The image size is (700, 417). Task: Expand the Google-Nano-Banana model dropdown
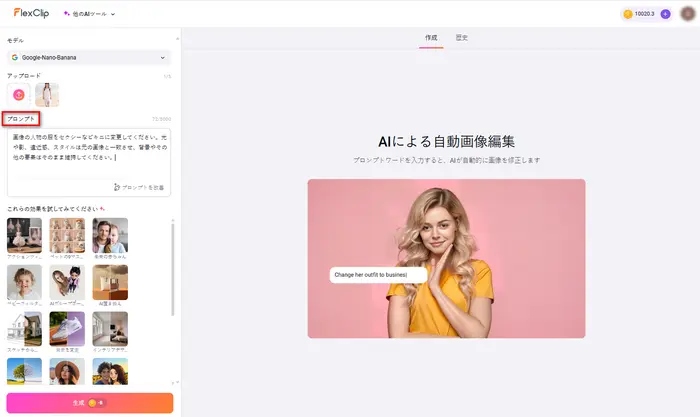(89, 58)
